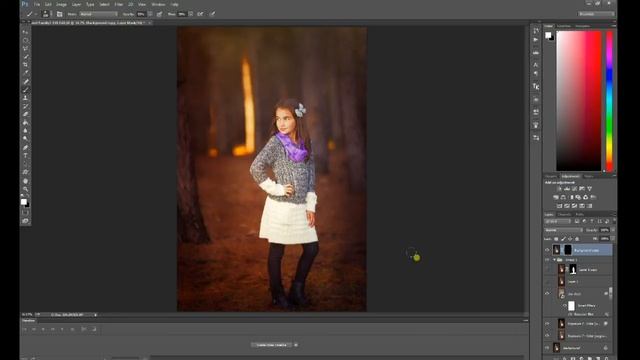Toggle the Brush panel icon in options bar
Image resolution: width=640 pixels, height=360 pixels.
[59, 14]
